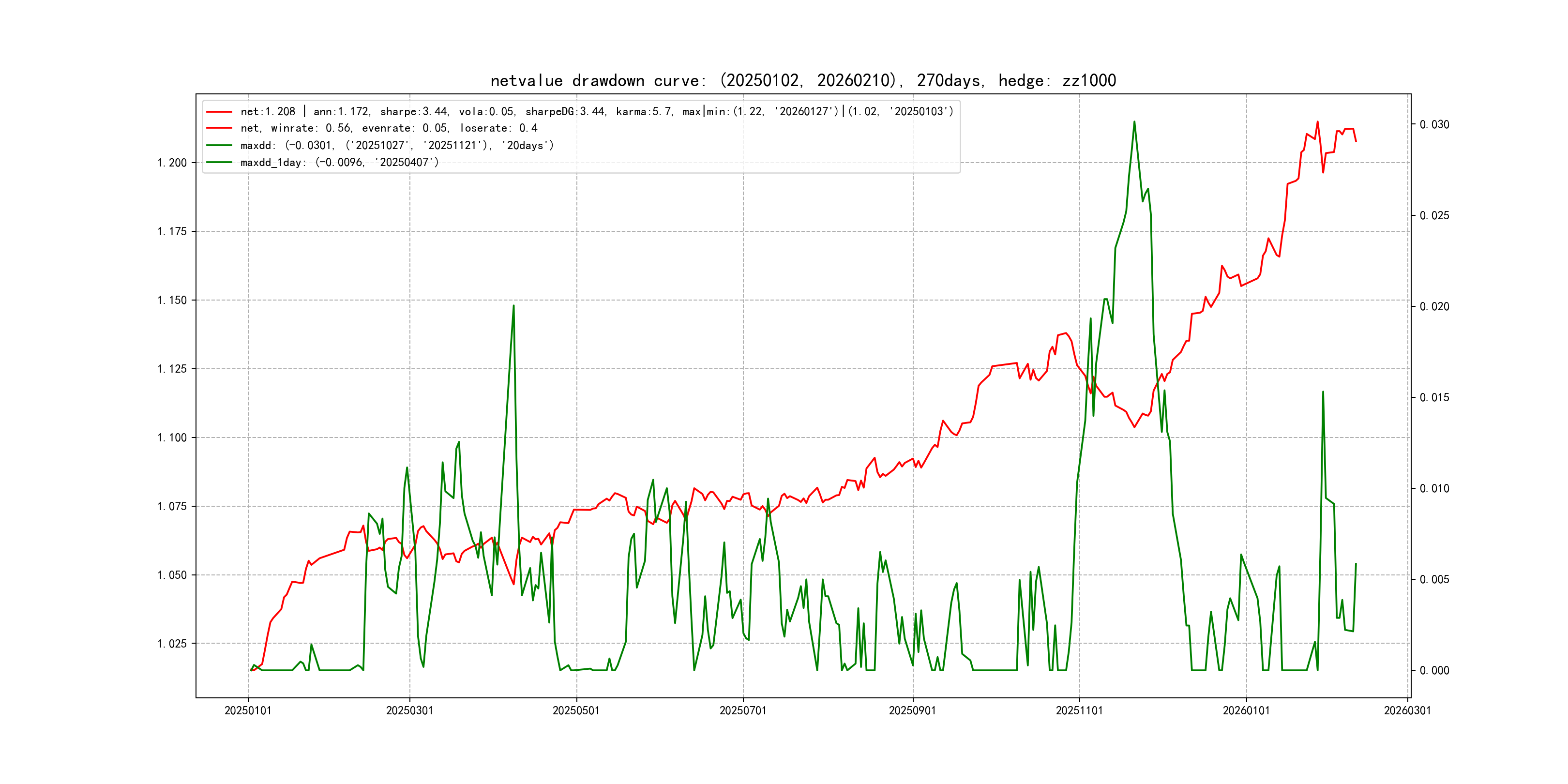Screen dimensions: 1568x784
Task: Click the 20250301 x-axis date label
Action: [409, 711]
